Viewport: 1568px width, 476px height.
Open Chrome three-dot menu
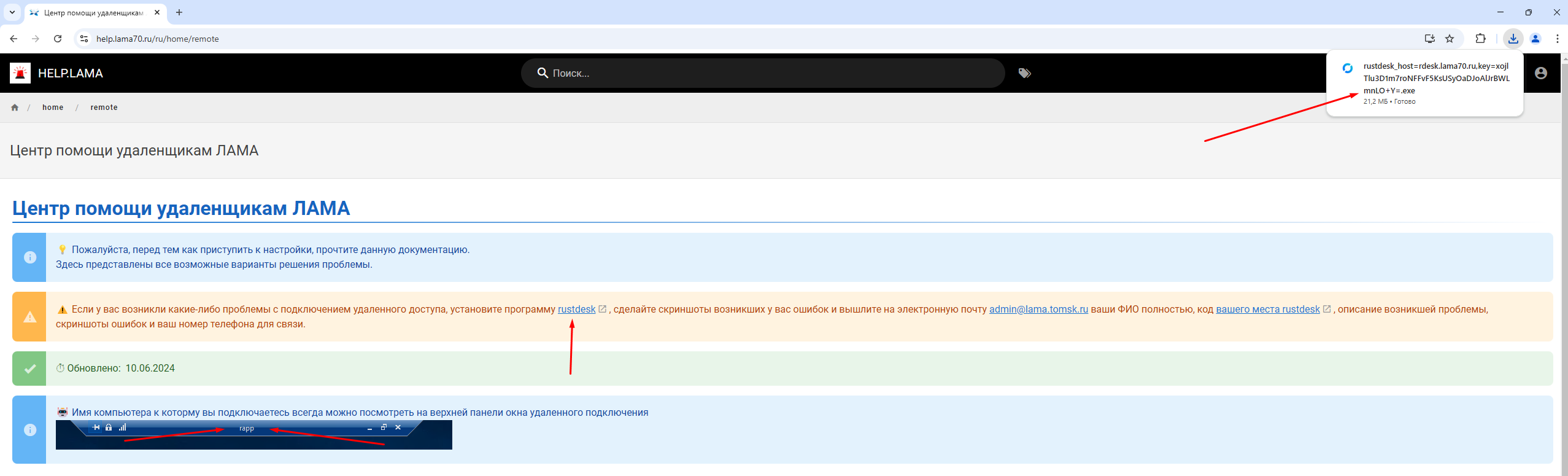(x=1557, y=39)
